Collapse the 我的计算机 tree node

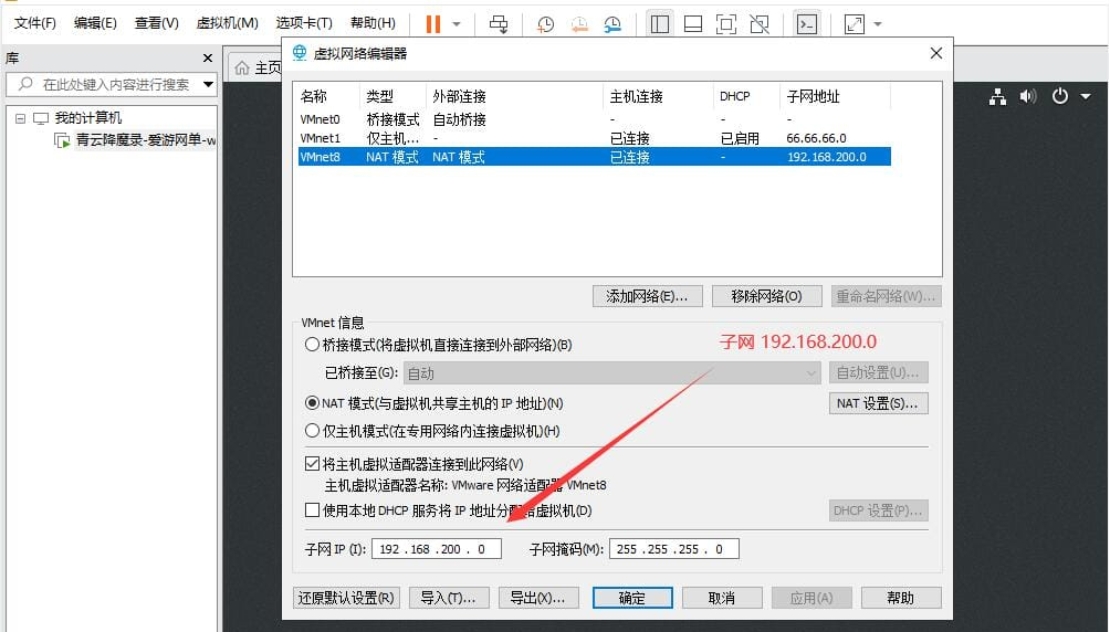coord(20,118)
